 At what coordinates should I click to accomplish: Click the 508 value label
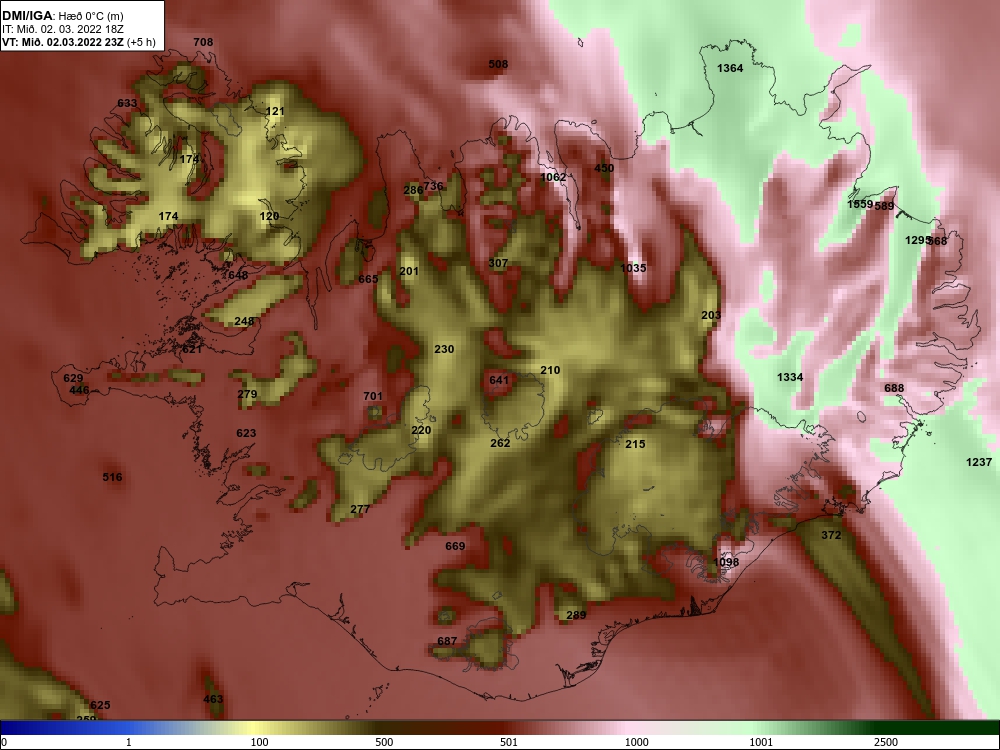tap(498, 64)
